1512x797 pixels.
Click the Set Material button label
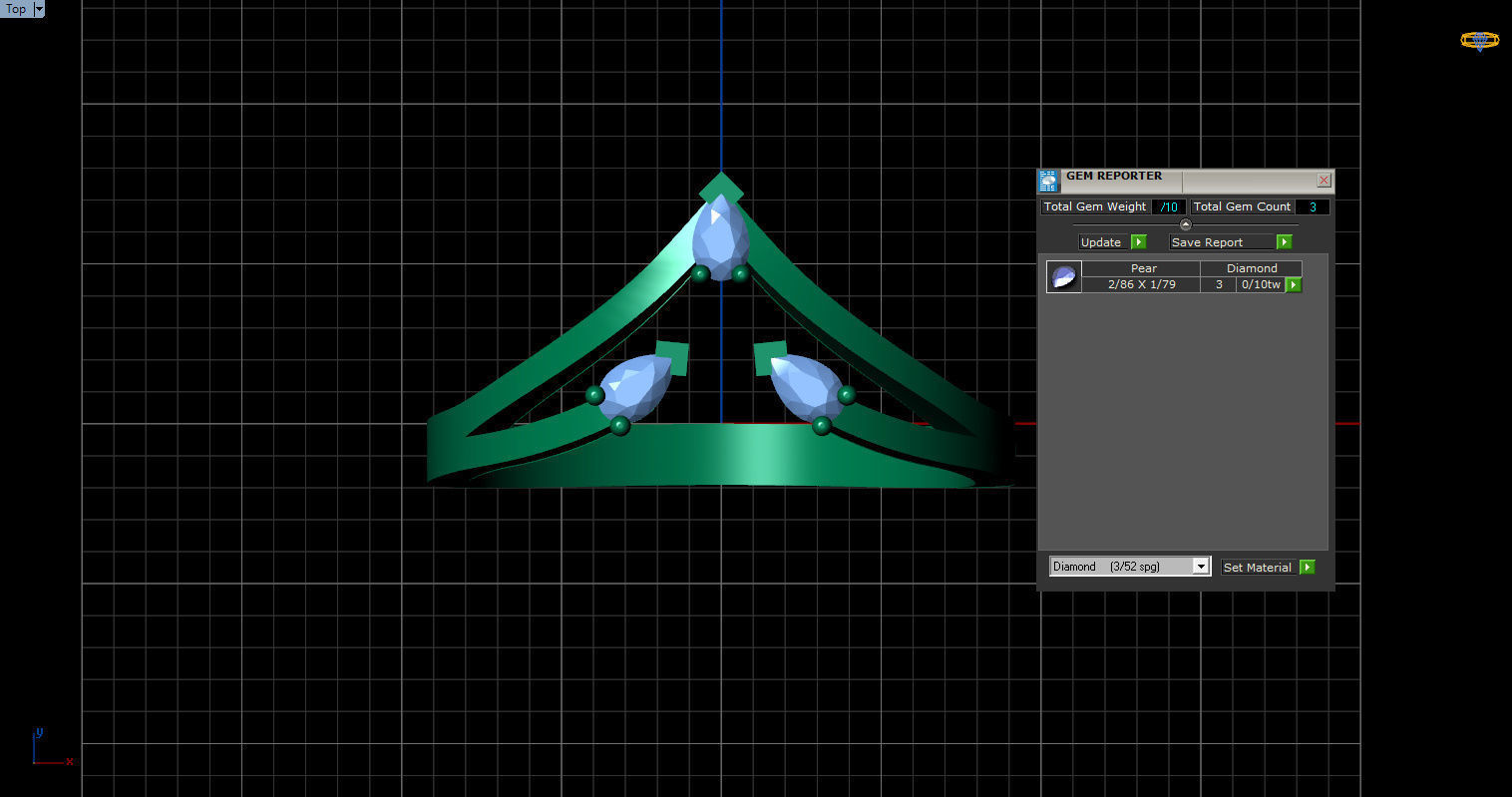pyautogui.click(x=1257, y=568)
